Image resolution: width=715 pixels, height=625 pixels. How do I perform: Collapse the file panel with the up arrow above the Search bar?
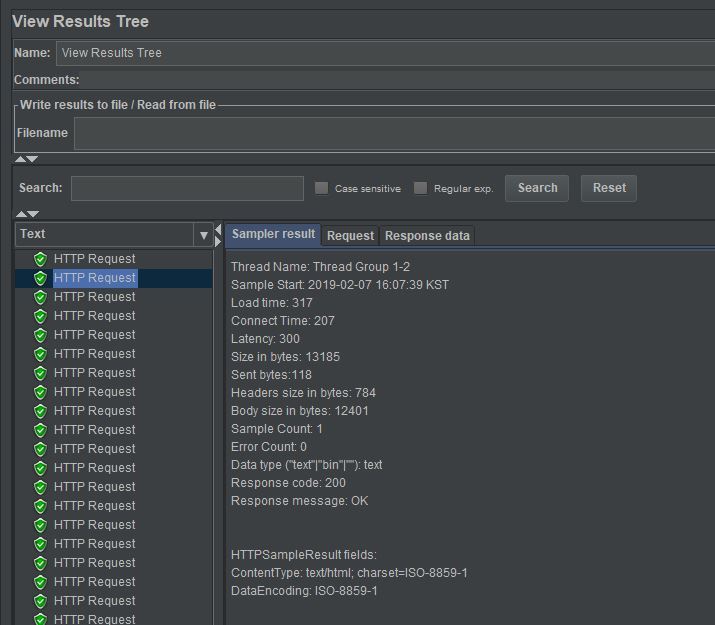click(21, 159)
